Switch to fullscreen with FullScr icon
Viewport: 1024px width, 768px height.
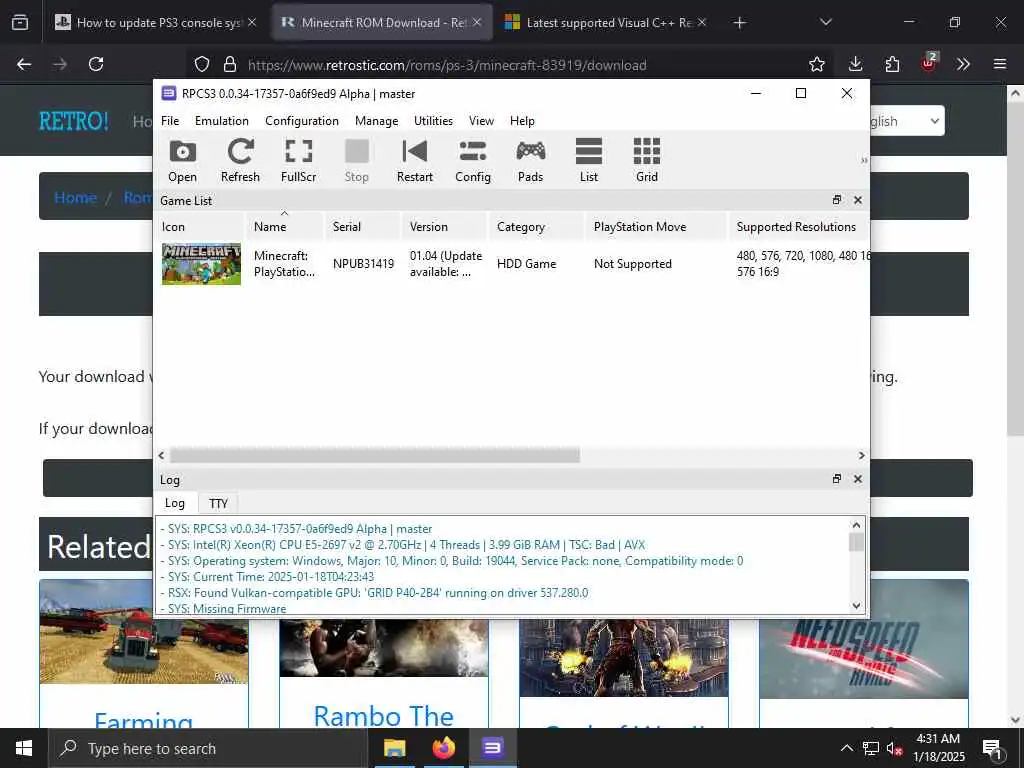point(298,161)
